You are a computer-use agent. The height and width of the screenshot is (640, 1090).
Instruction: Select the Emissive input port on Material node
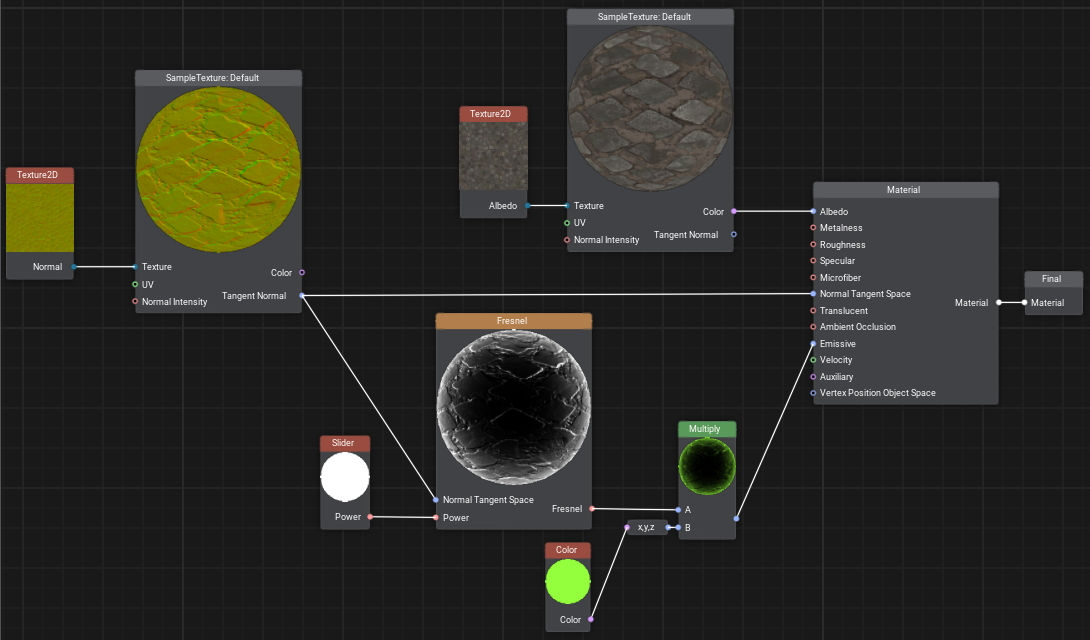point(813,343)
